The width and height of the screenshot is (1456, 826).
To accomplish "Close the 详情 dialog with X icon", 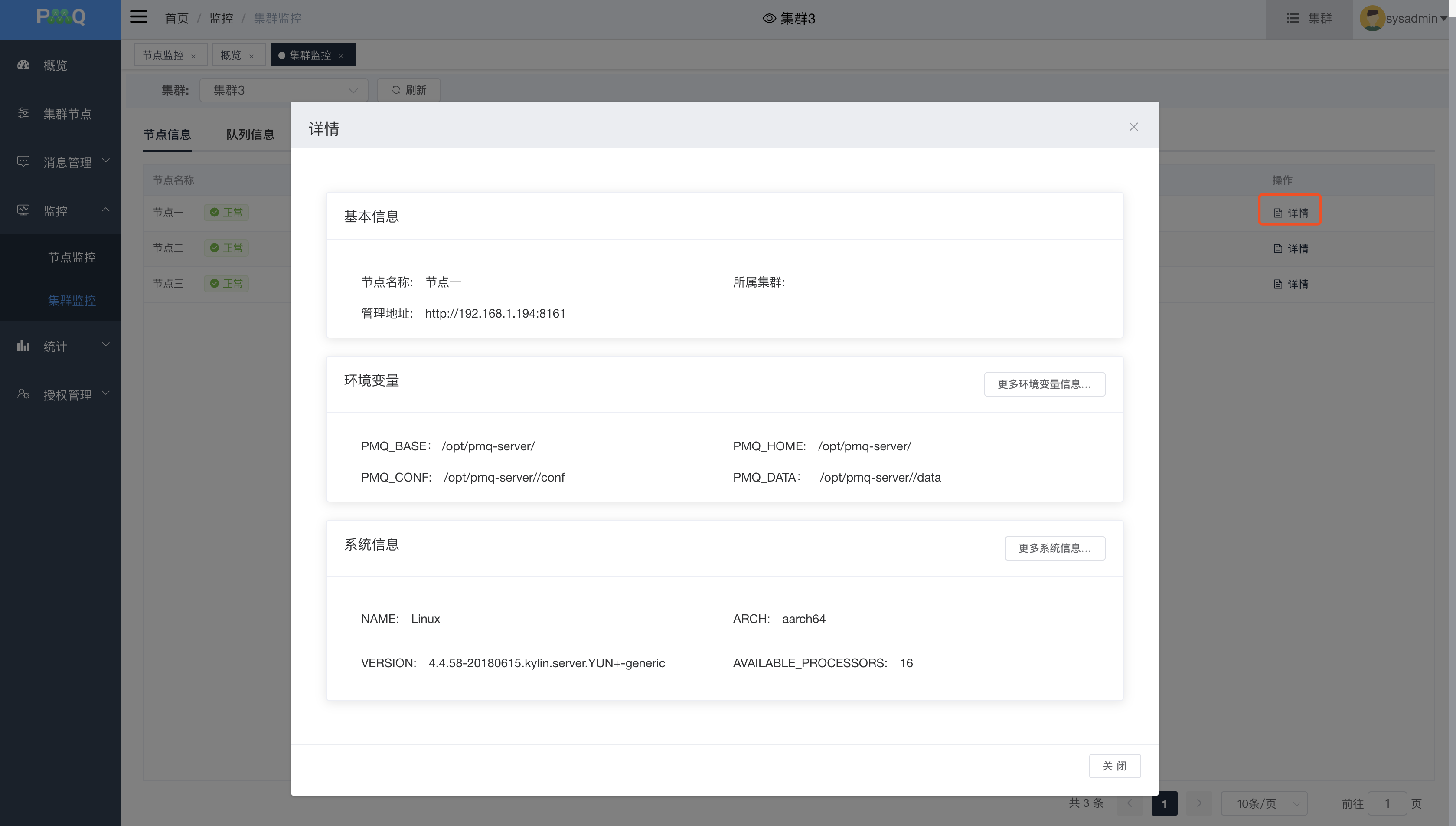I will (1133, 127).
